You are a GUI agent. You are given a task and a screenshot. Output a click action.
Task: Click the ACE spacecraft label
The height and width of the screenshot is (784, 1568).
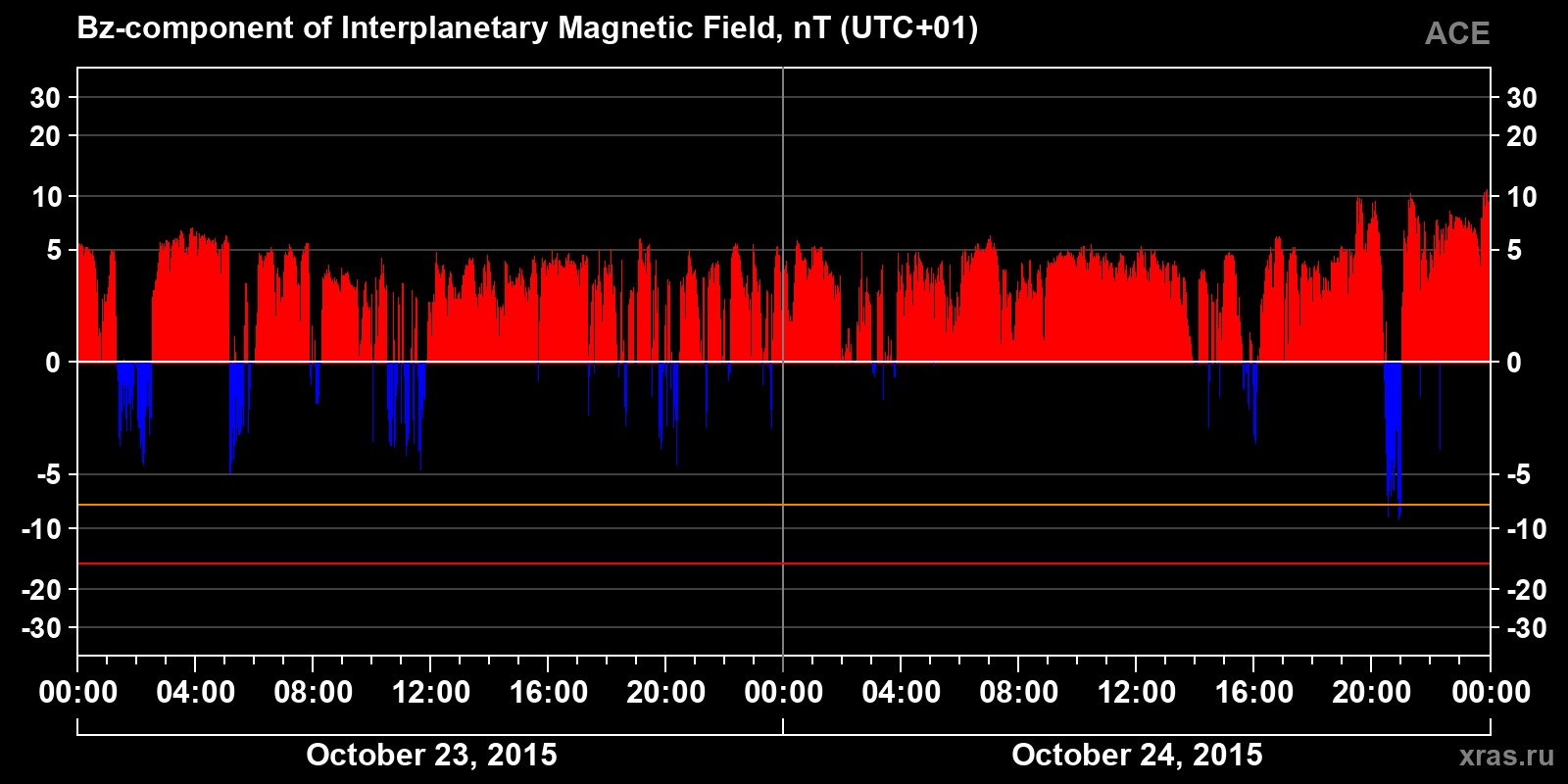click(x=1457, y=33)
